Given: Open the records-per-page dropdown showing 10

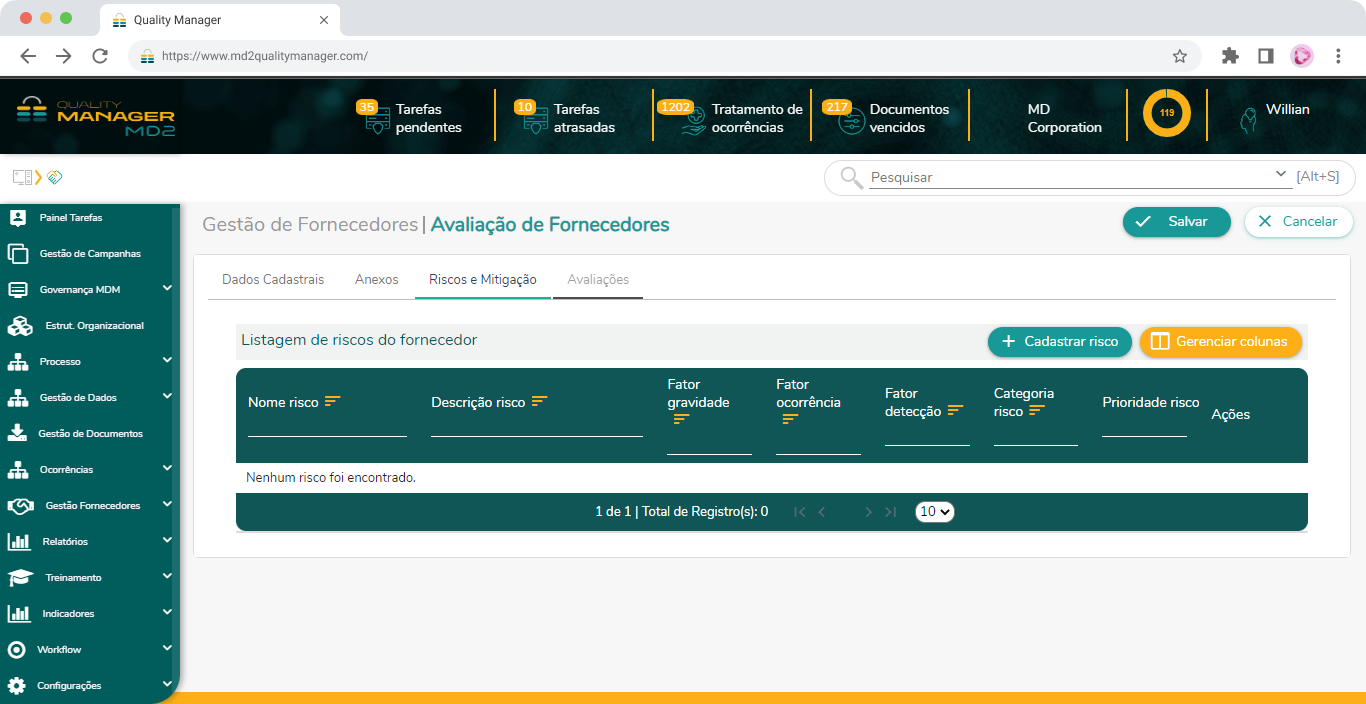Looking at the screenshot, I should tap(934, 511).
